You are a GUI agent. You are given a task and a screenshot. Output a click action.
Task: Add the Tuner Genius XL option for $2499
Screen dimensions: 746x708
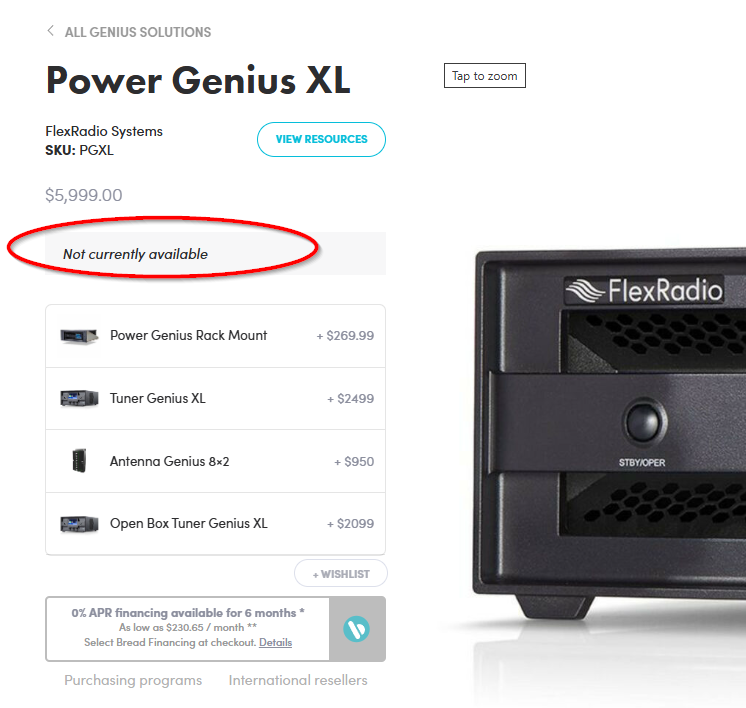[x=216, y=399]
